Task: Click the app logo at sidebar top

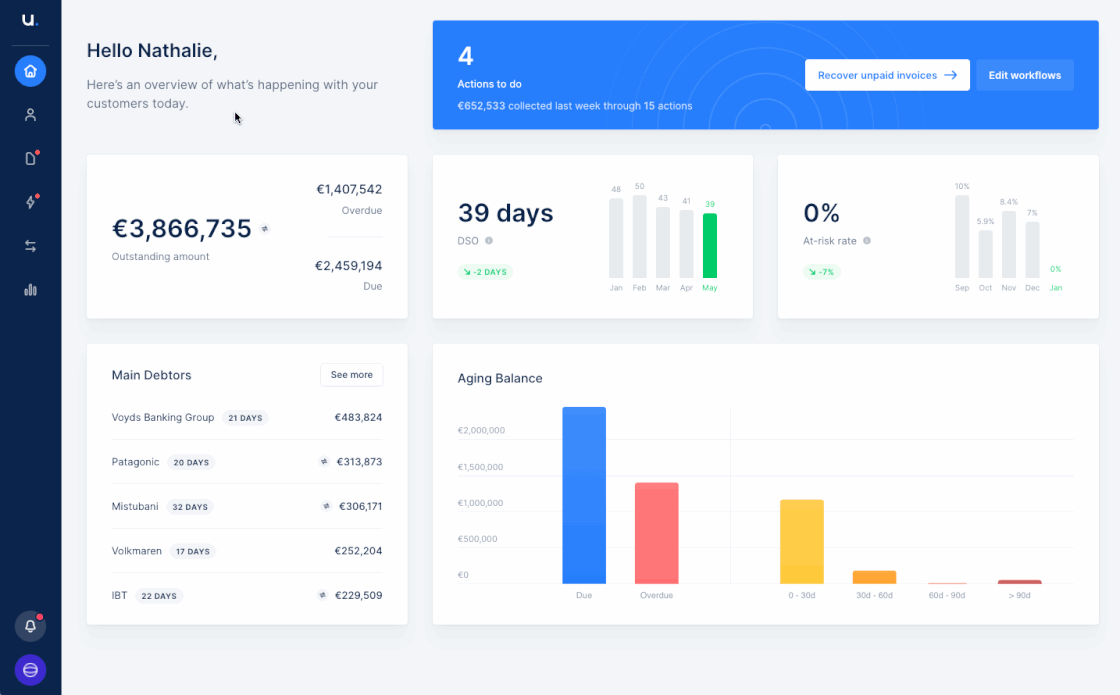Action: coord(29,20)
